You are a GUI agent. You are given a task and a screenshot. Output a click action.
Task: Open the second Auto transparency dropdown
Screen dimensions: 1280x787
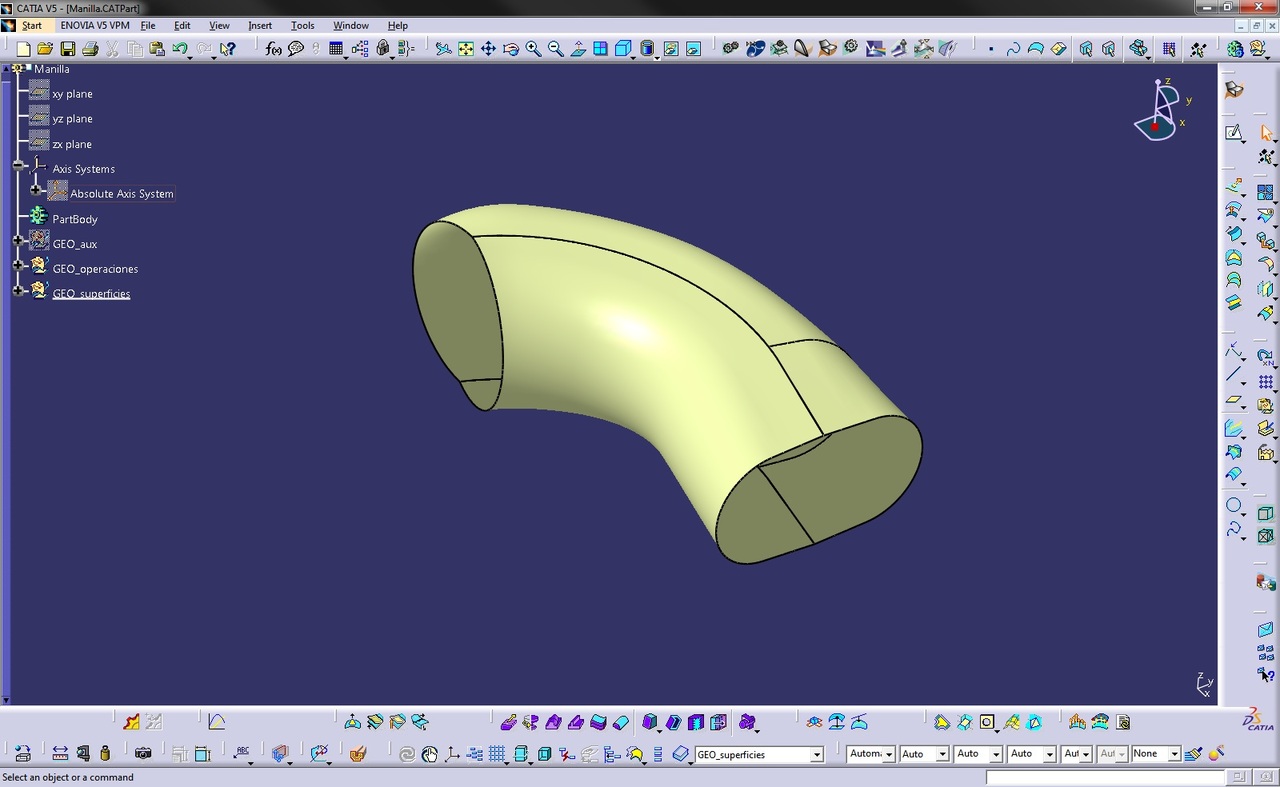click(x=943, y=755)
